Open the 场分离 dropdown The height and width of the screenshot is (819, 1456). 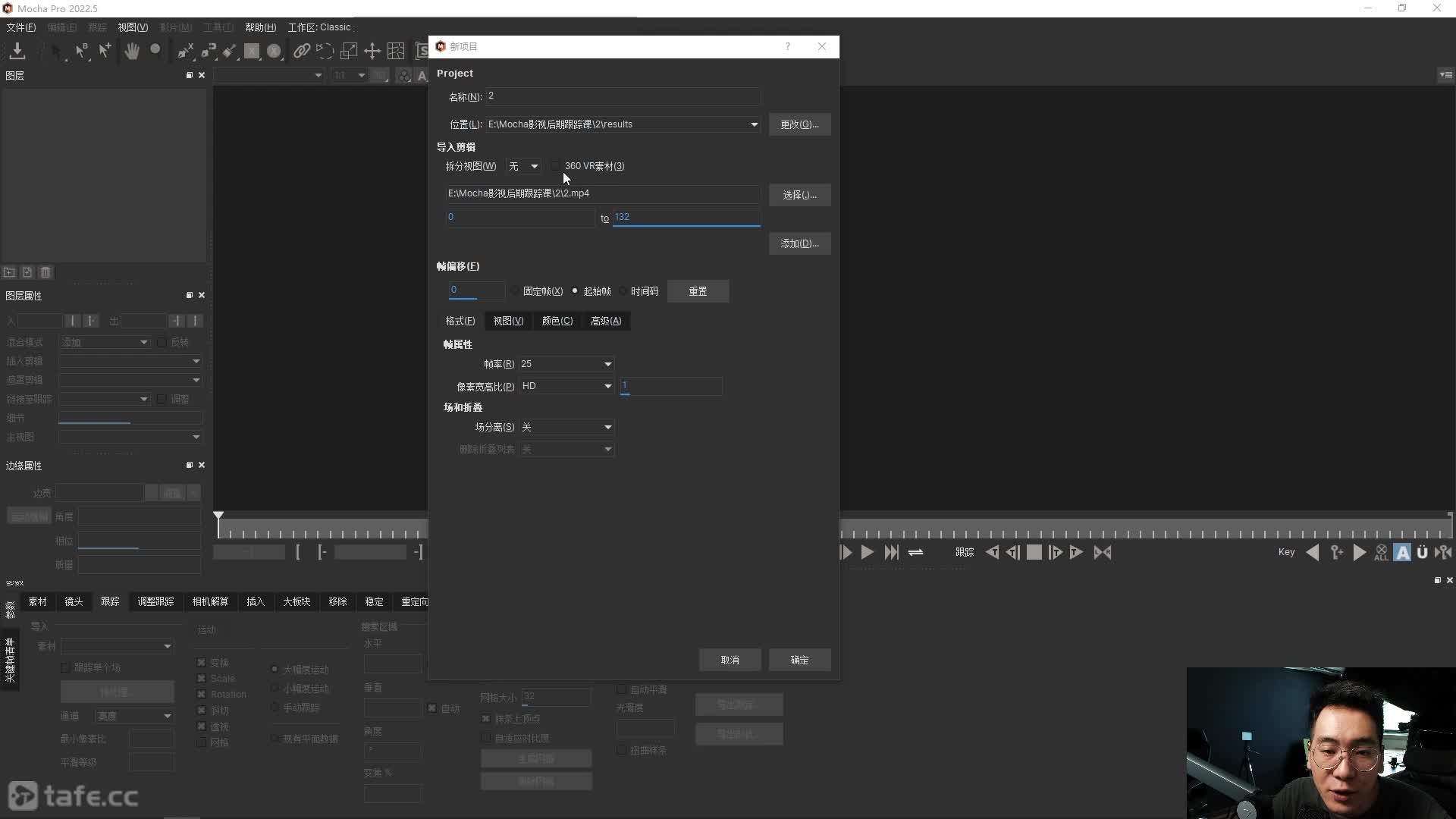click(566, 427)
